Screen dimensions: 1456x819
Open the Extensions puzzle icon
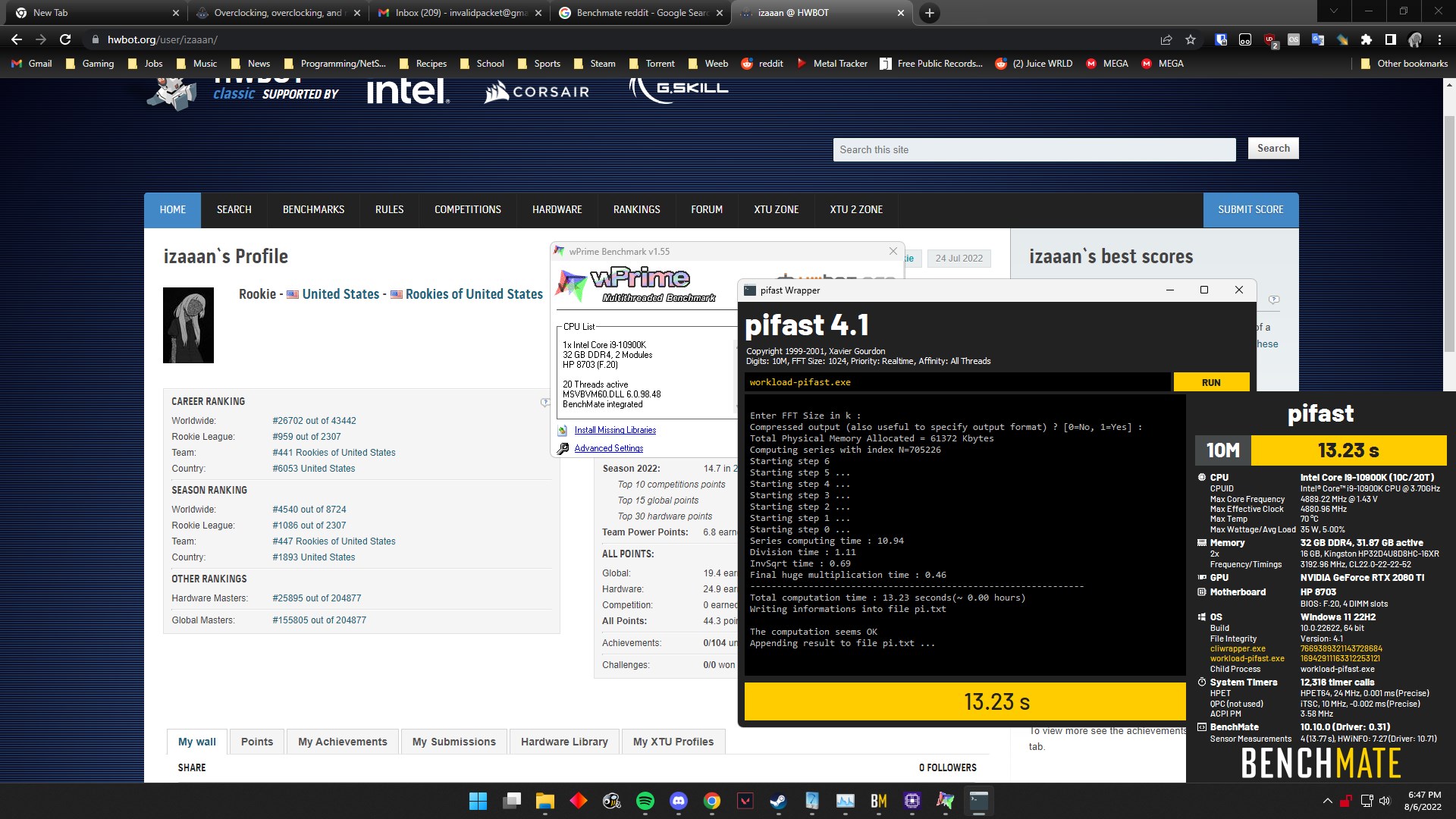point(1367,39)
